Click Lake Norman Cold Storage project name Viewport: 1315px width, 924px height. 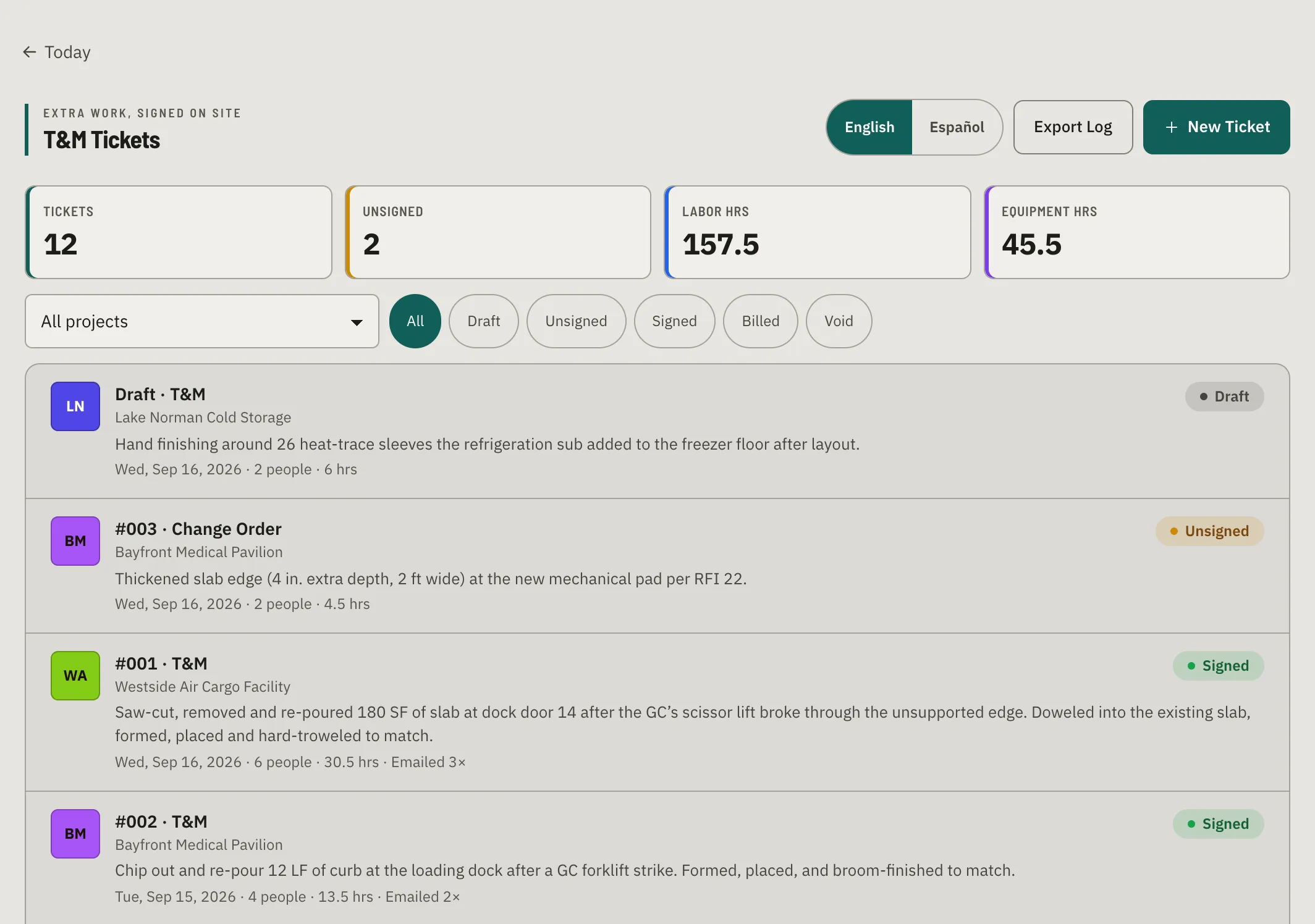coord(203,418)
